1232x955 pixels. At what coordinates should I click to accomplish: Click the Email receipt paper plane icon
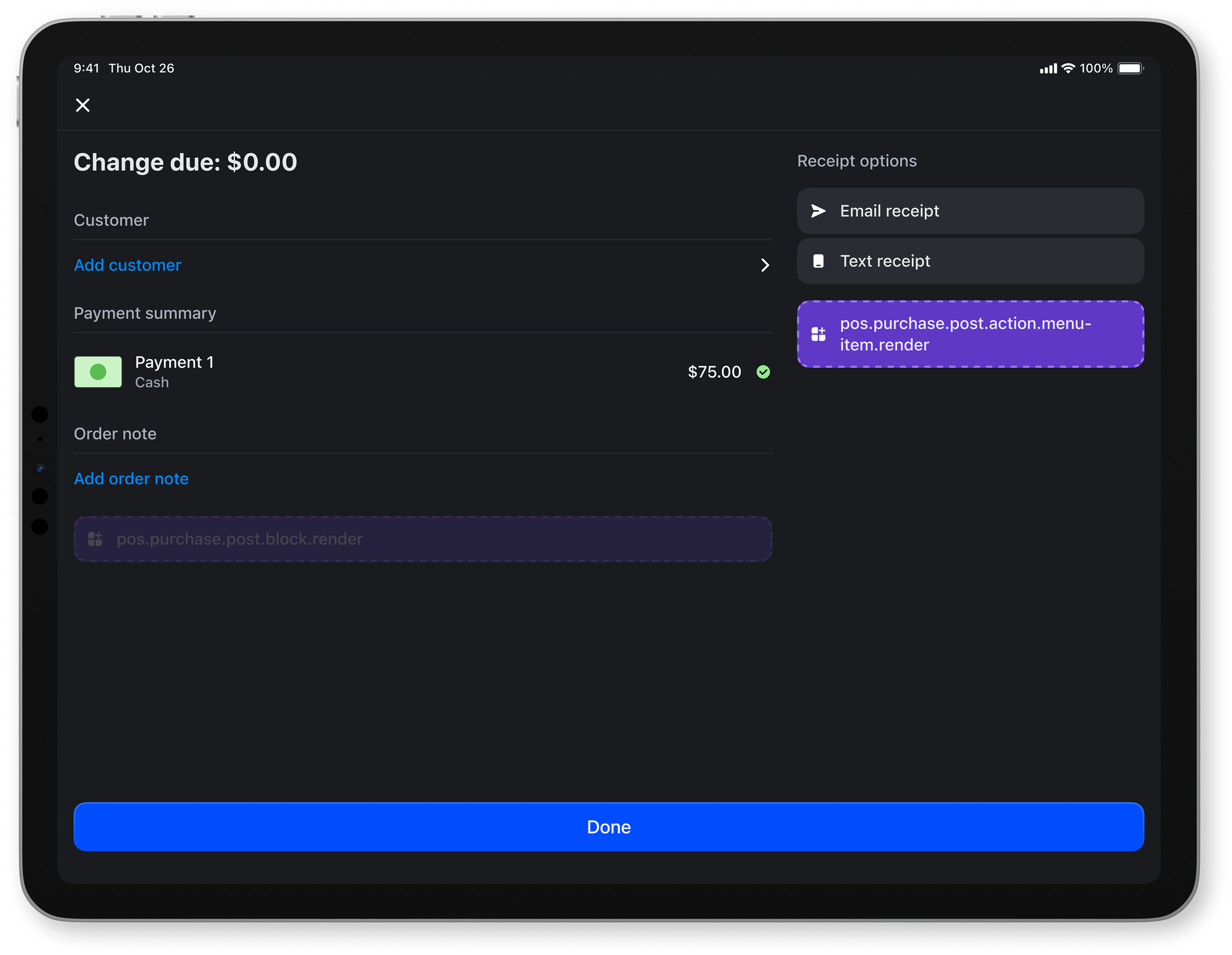click(x=818, y=211)
